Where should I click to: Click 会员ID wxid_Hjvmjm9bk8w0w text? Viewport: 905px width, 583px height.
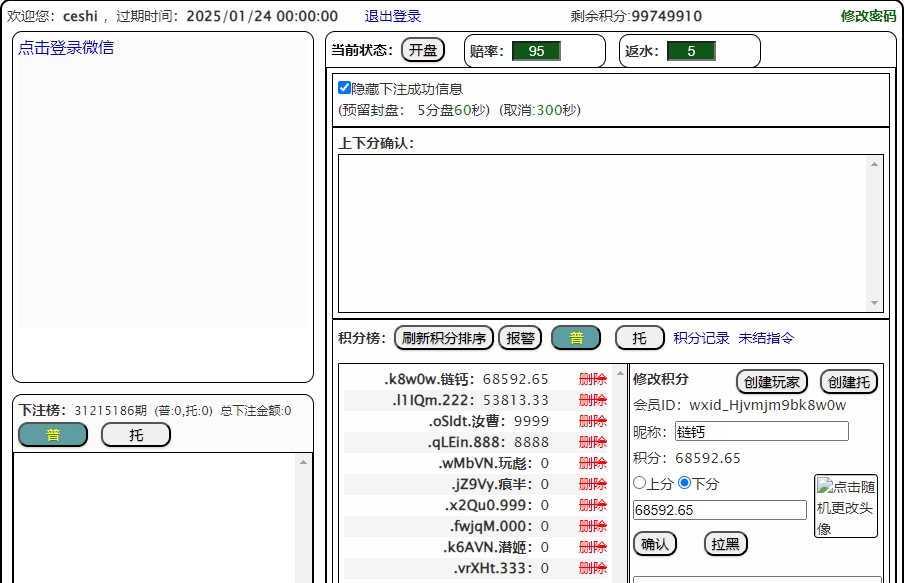click(739, 405)
